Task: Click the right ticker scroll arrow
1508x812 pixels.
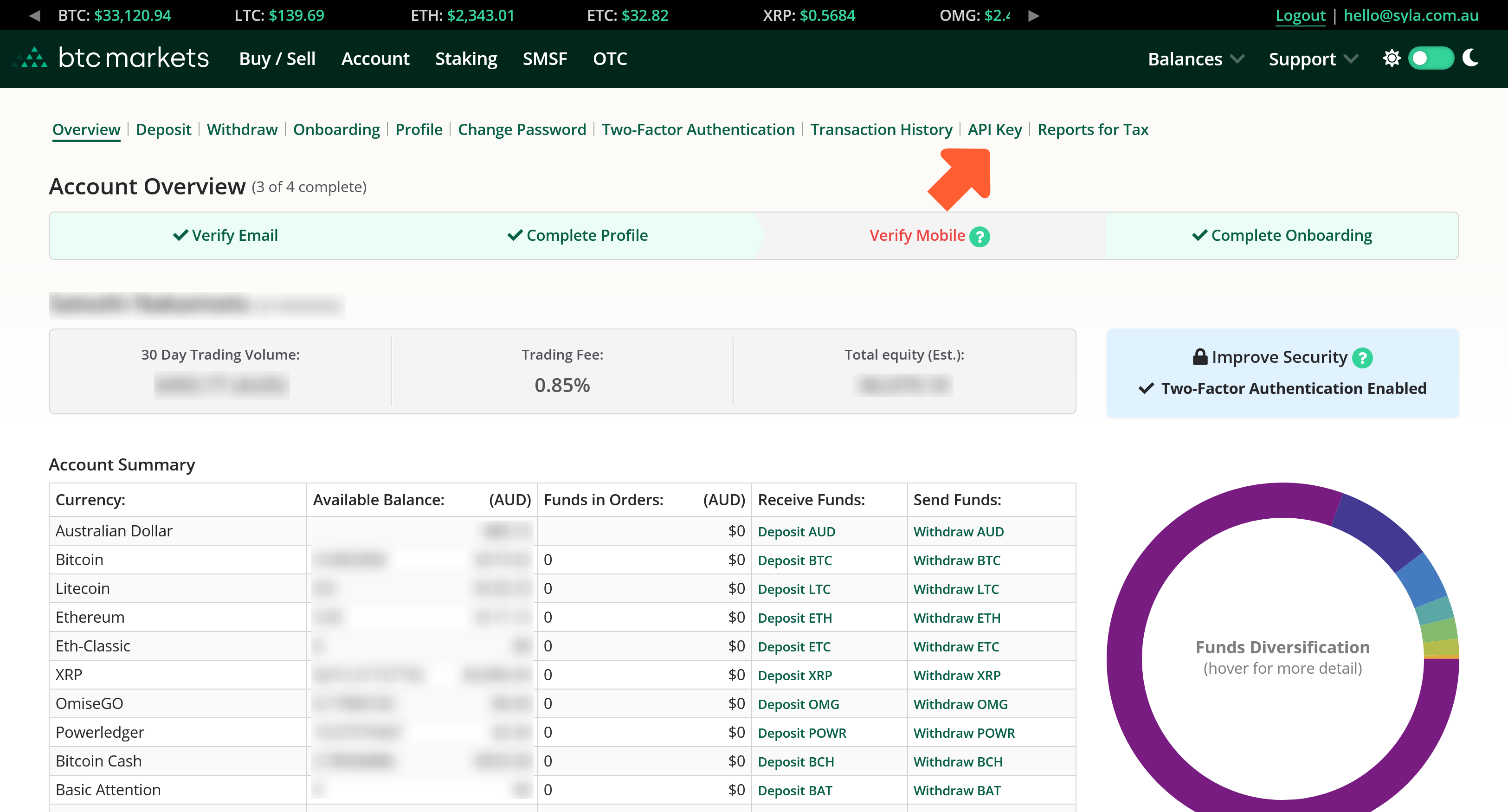Action: (x=1033, y=16)
